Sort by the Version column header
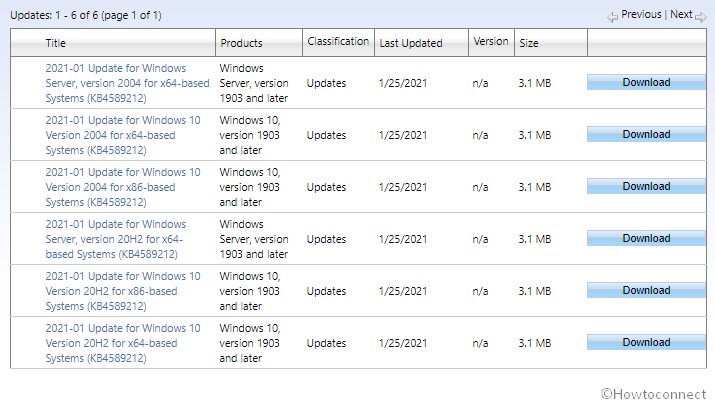The image size is (715, 408). 491,43
